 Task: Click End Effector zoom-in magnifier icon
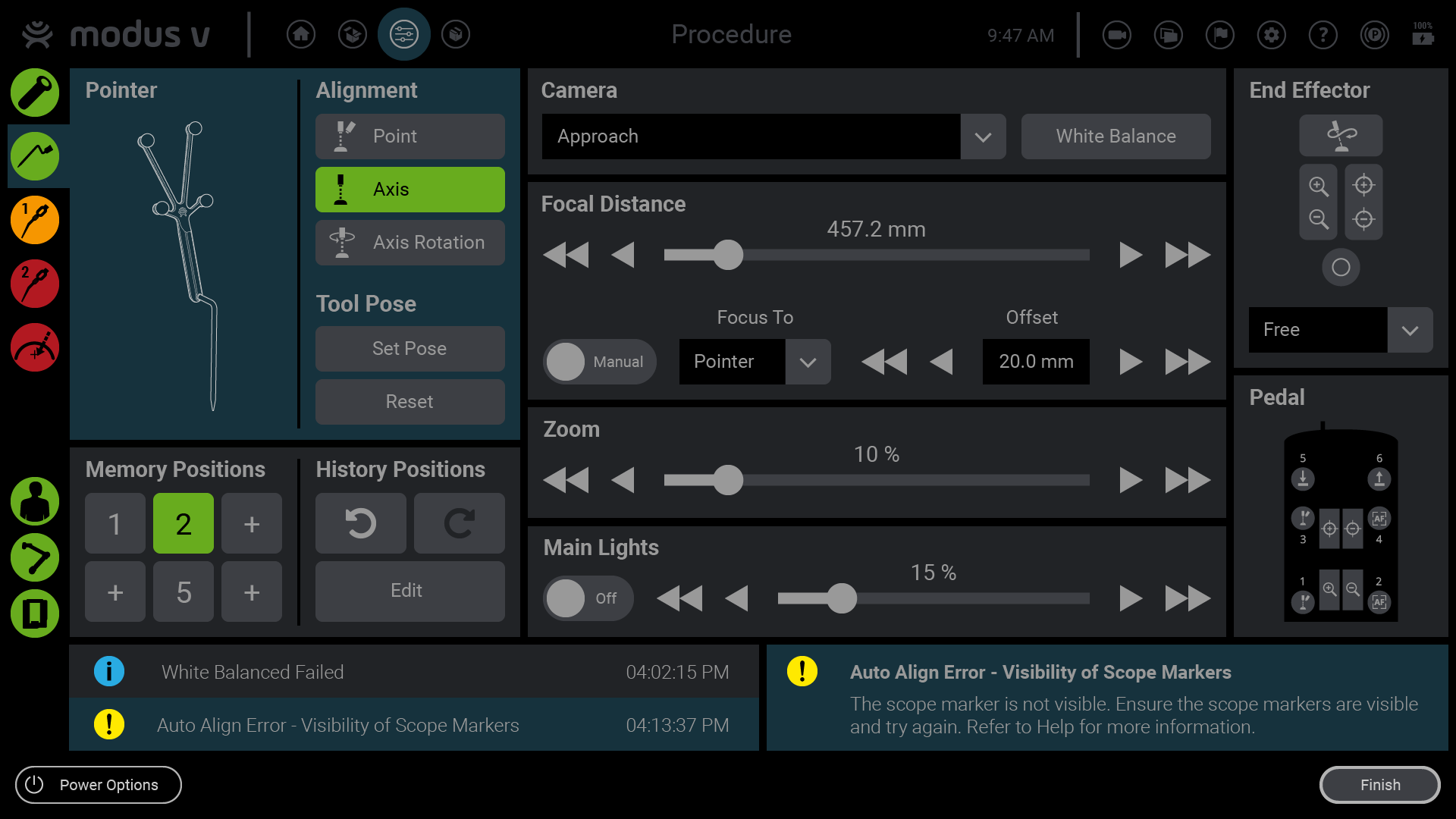coord(1318,186)
